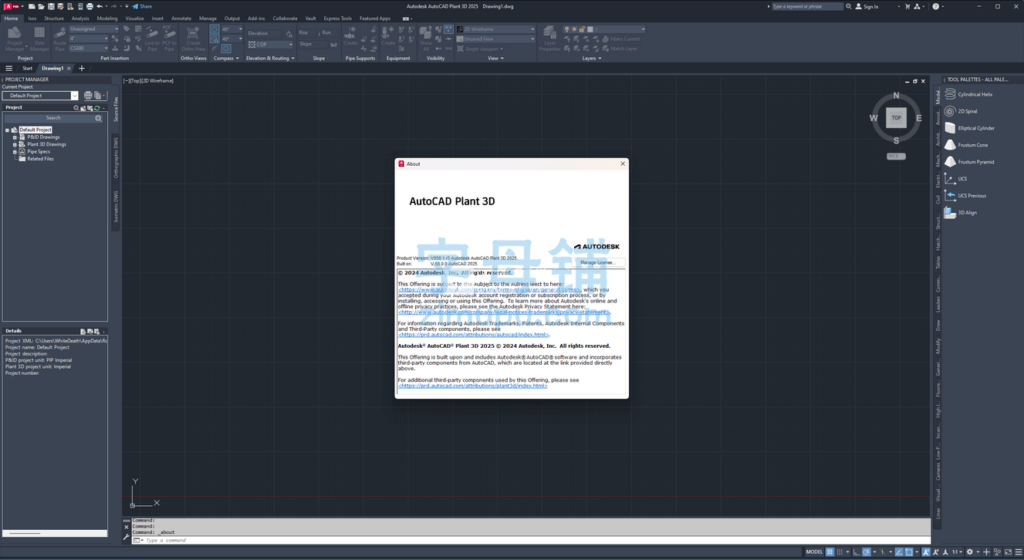Open the Structure ribbon tab
1024x560 pixels.
[x=53, y=18]
